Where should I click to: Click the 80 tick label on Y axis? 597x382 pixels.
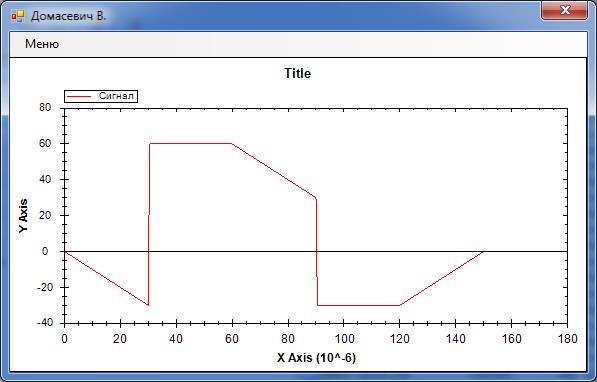click(45, 107)
